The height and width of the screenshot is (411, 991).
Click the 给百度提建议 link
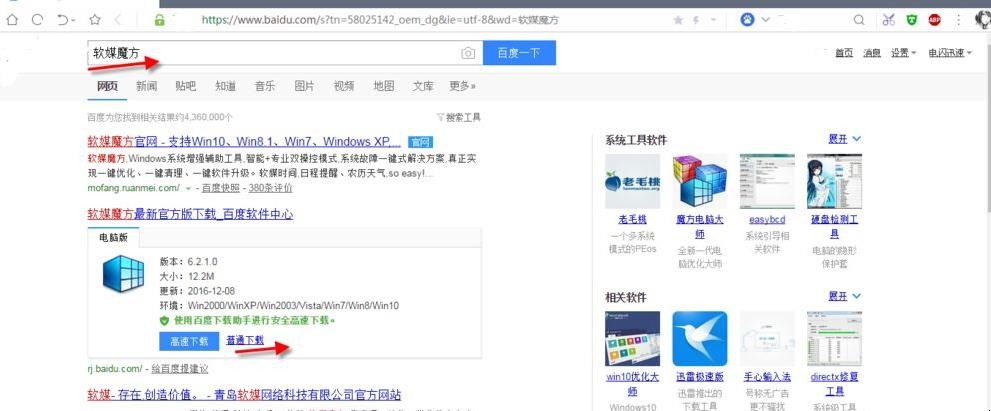point(179,368)
